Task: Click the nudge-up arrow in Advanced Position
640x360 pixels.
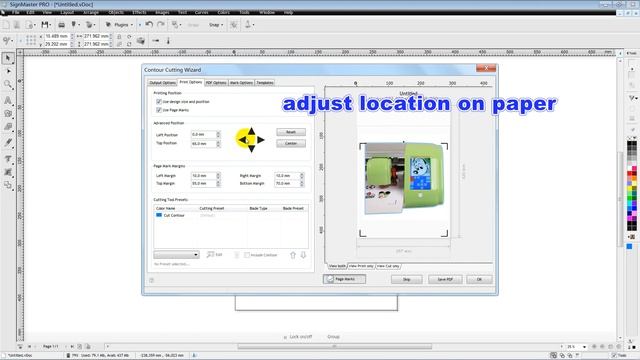Action: click(251, 131)
